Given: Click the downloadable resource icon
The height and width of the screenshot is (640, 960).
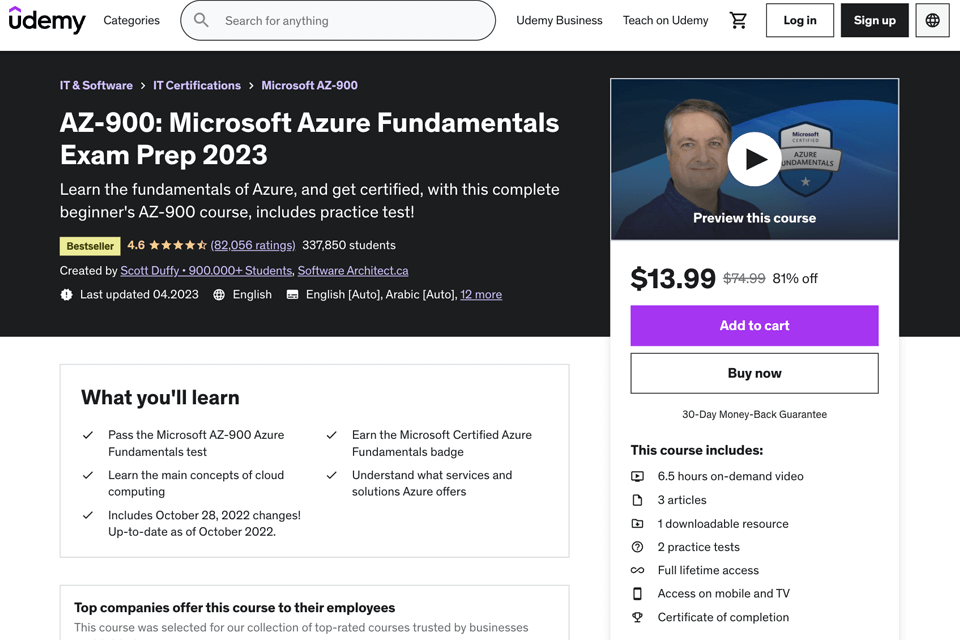Looking at the screenshot, I should [637, 524].
